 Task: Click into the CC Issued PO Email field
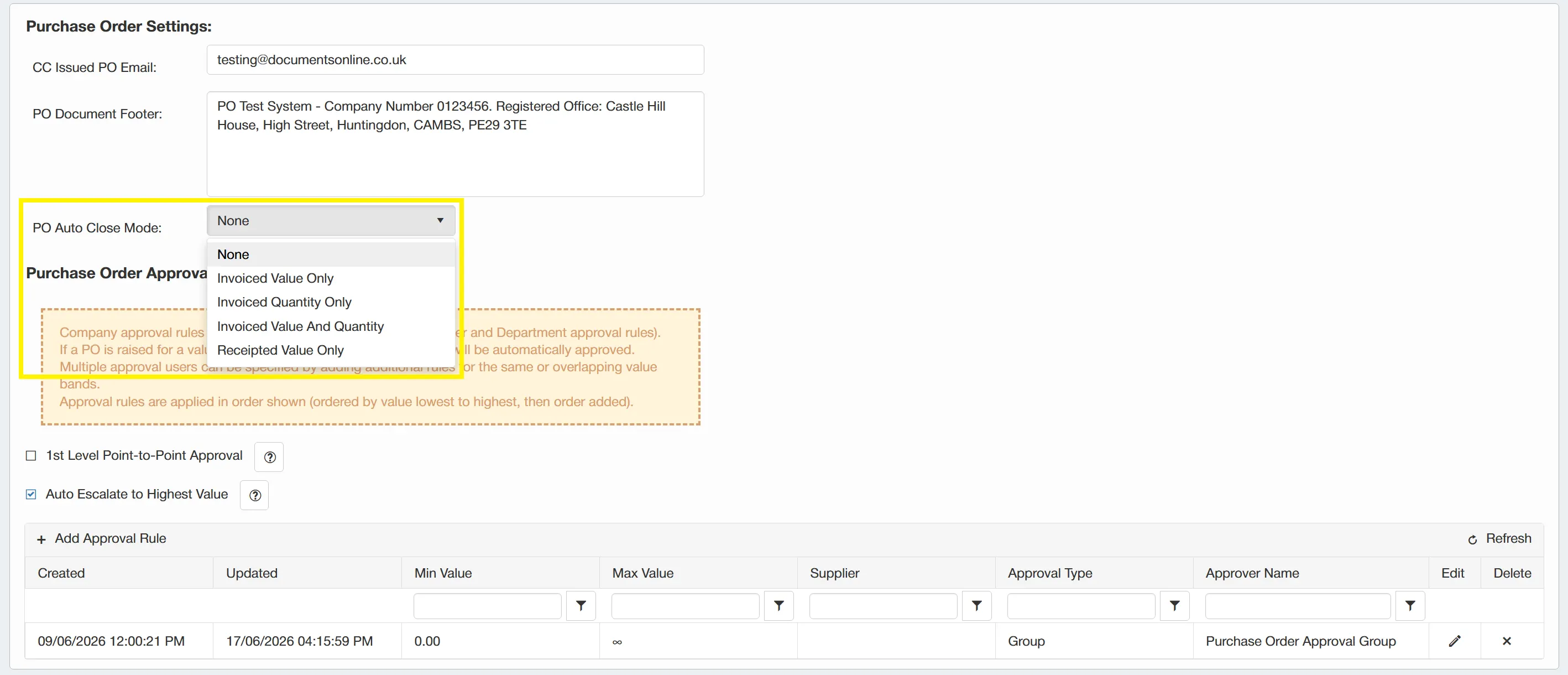(455, 60)
